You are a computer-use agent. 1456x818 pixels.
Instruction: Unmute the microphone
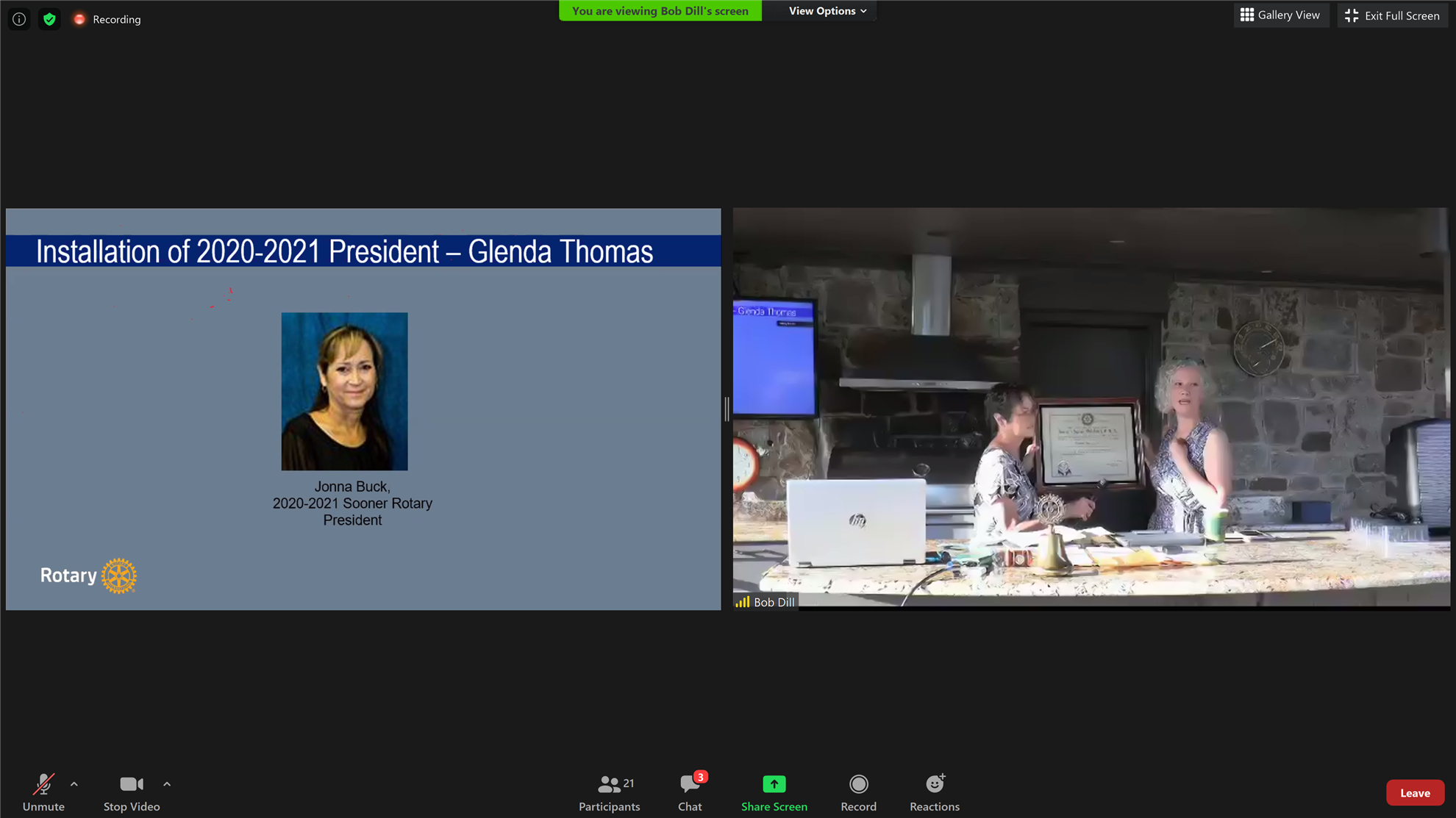click(x=43, y=792)
